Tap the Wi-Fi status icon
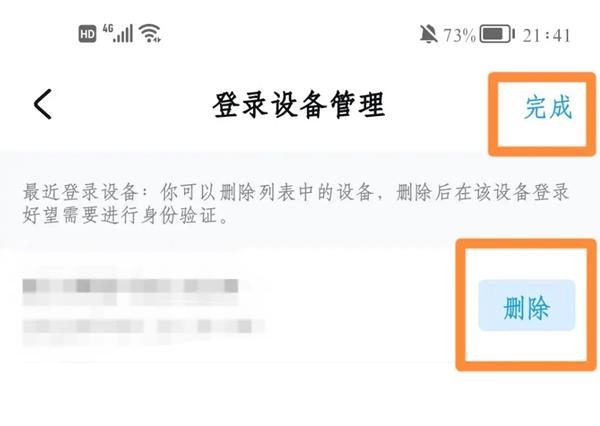Viewport: 600px width, 426px height. click(150, 33)
